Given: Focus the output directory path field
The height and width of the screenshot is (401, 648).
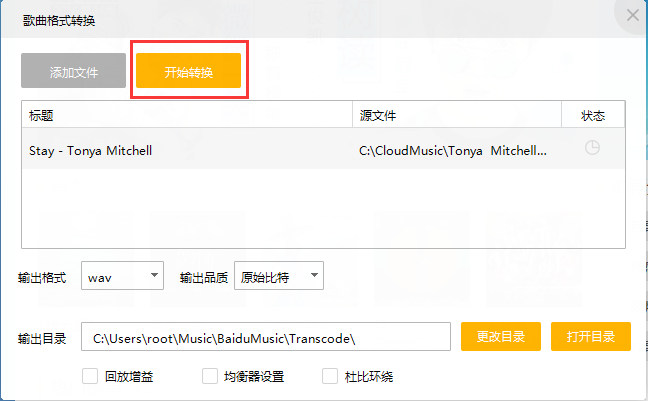Looking at the screenshot, I should [x=265, y=337].
